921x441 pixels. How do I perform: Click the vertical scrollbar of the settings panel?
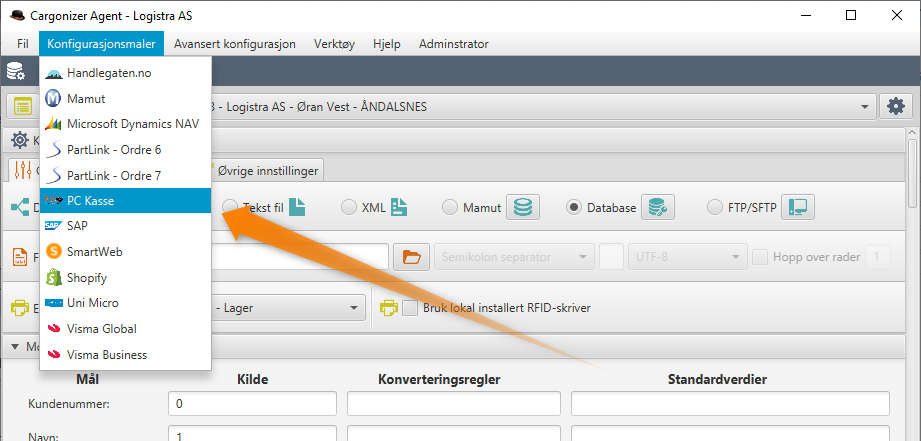[x=912, y=173]
